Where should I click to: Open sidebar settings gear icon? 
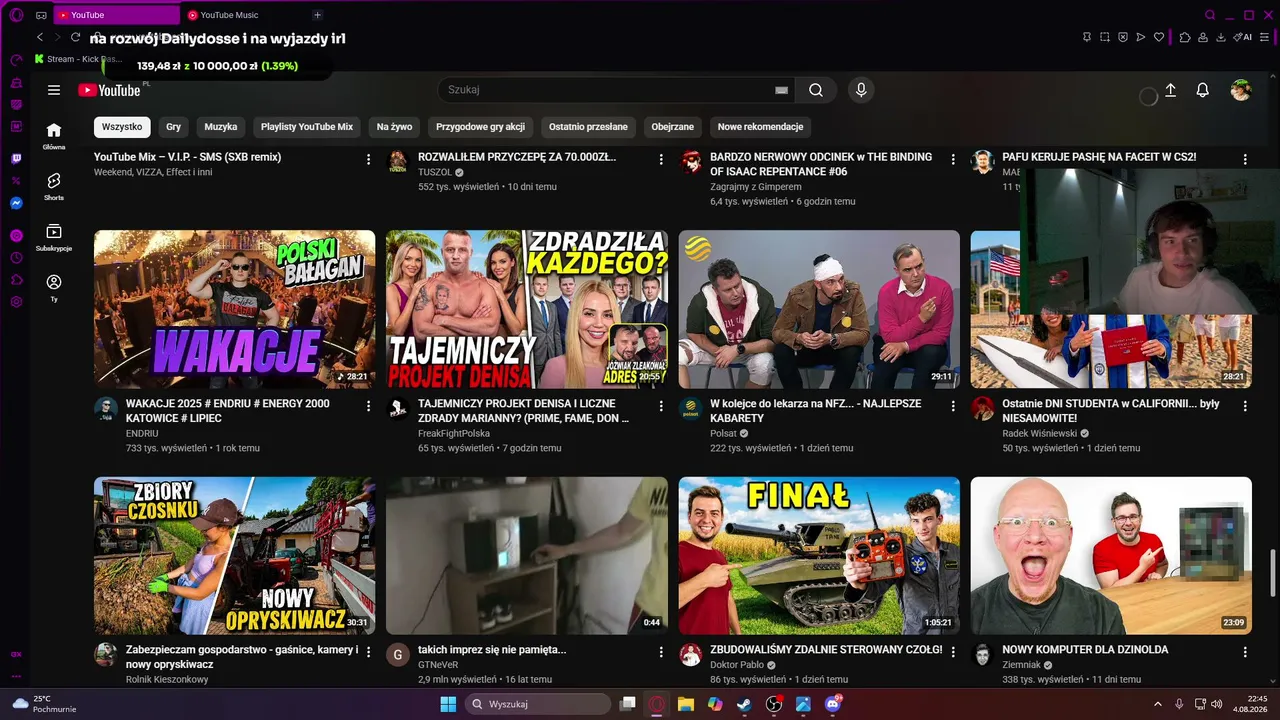pyautogui.click(x=16, y=301)
